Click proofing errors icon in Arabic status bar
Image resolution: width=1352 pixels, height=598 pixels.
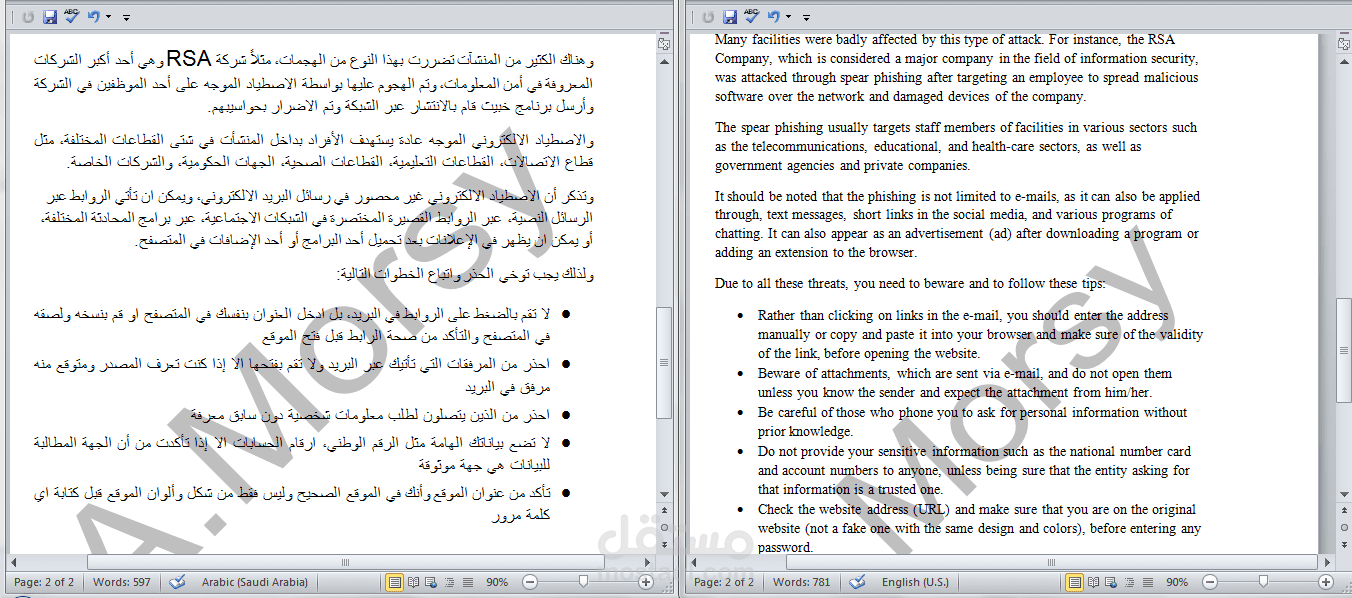tap(177, 582)
